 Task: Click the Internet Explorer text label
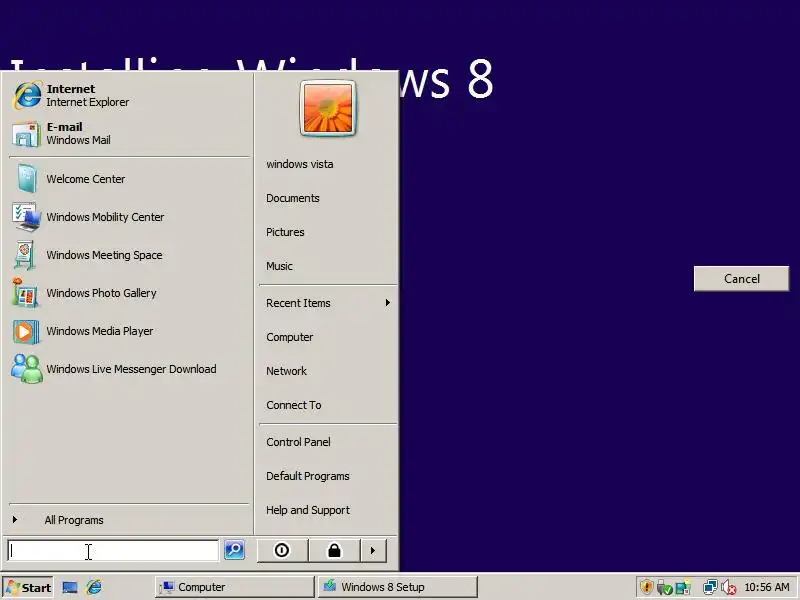(88, 102)
